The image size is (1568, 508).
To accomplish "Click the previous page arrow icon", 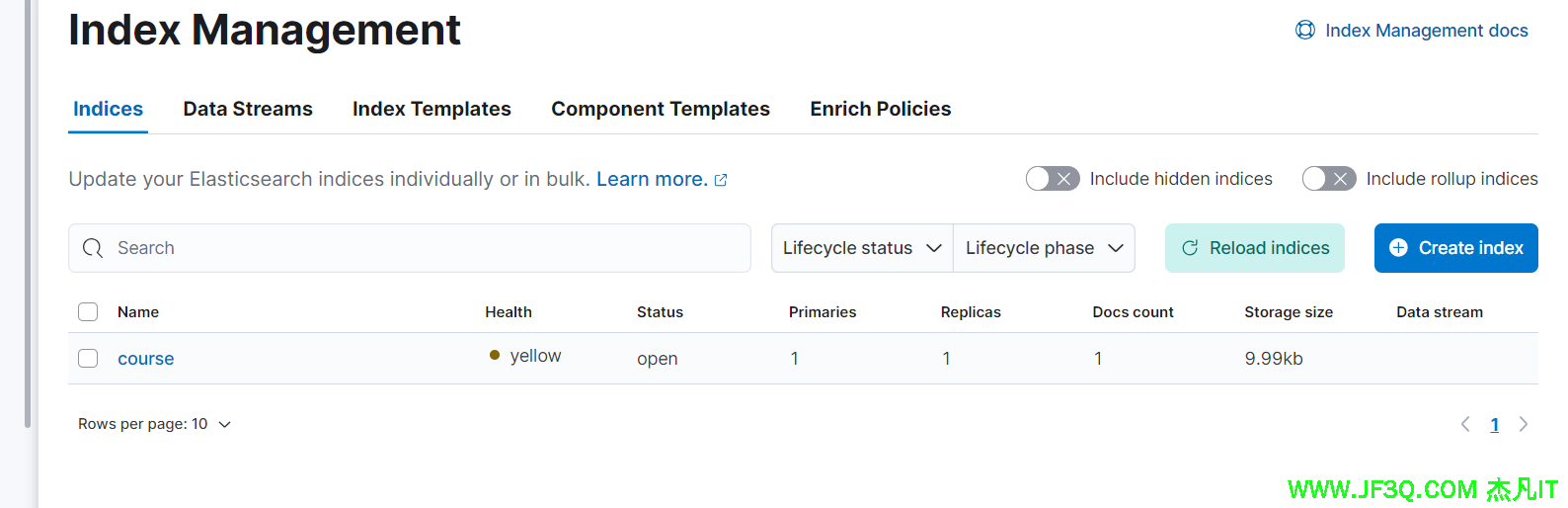I will [1465, 424].
